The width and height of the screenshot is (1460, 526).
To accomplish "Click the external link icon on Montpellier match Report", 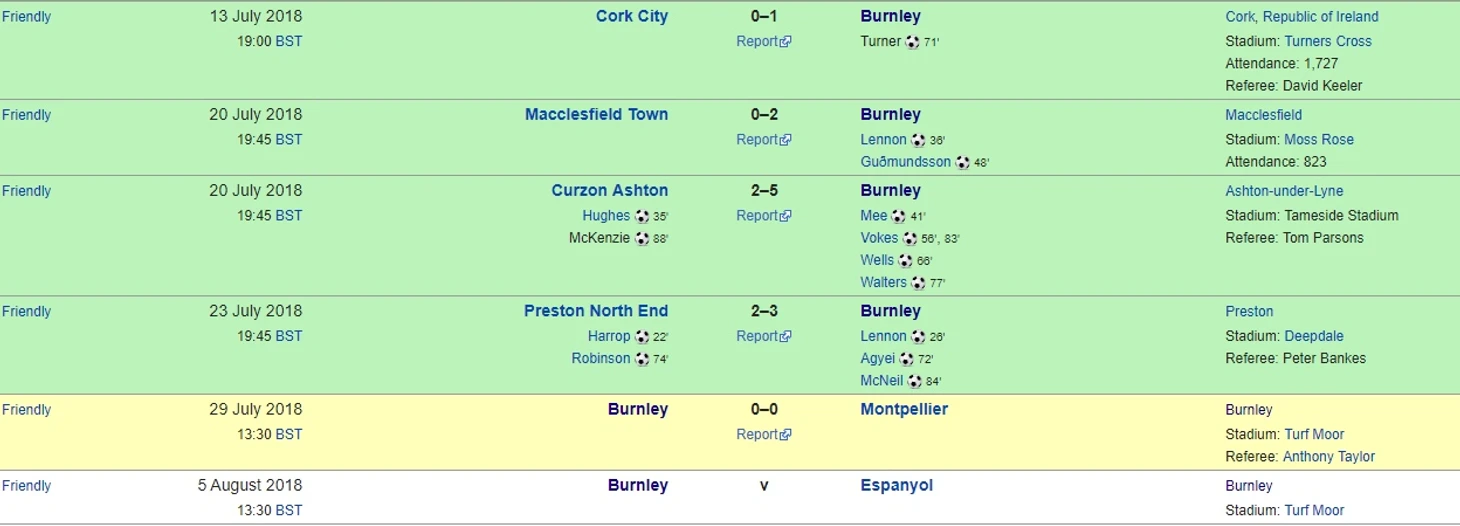I will point(786,435).
